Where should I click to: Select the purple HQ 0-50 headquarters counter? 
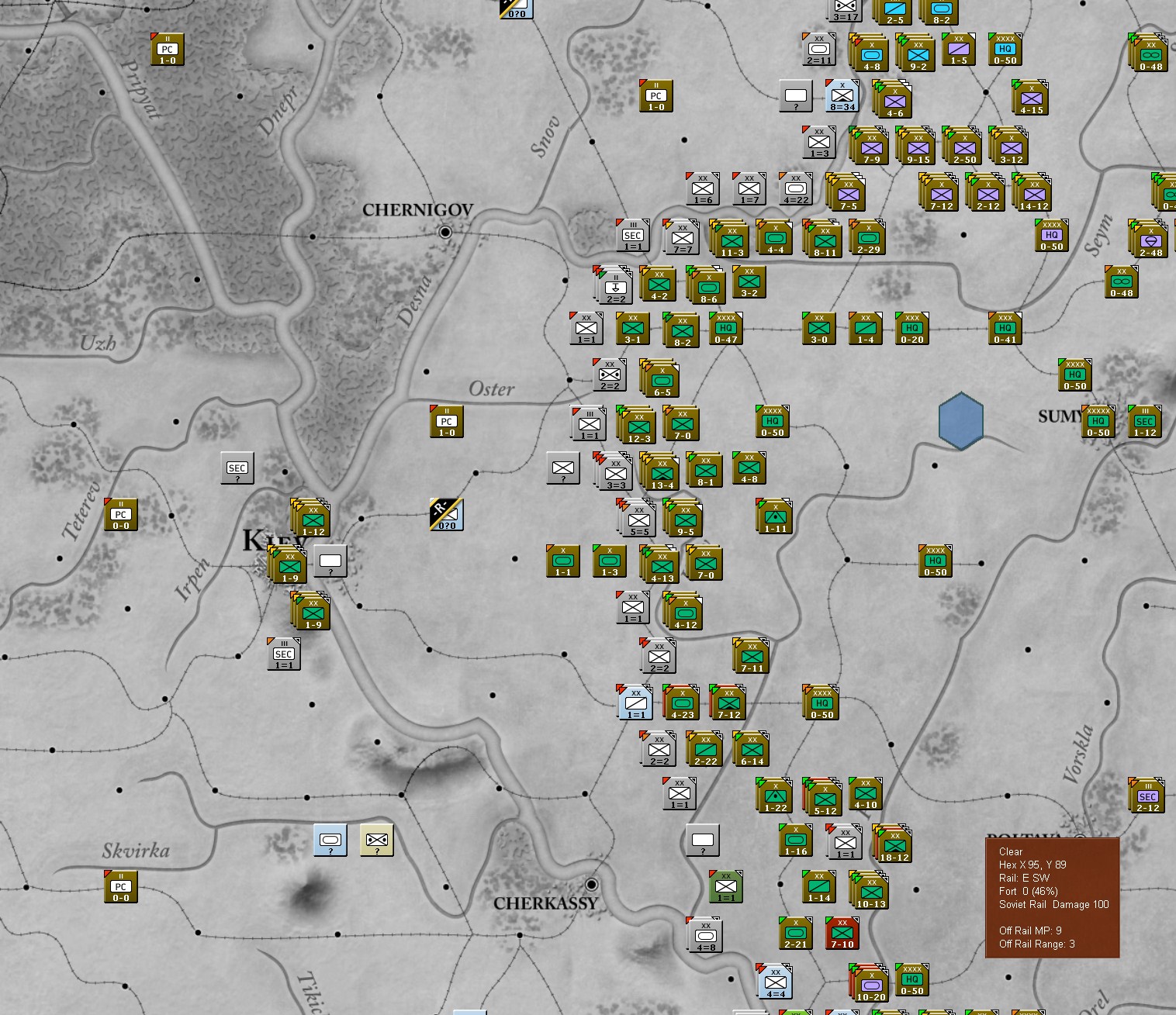1052,236
